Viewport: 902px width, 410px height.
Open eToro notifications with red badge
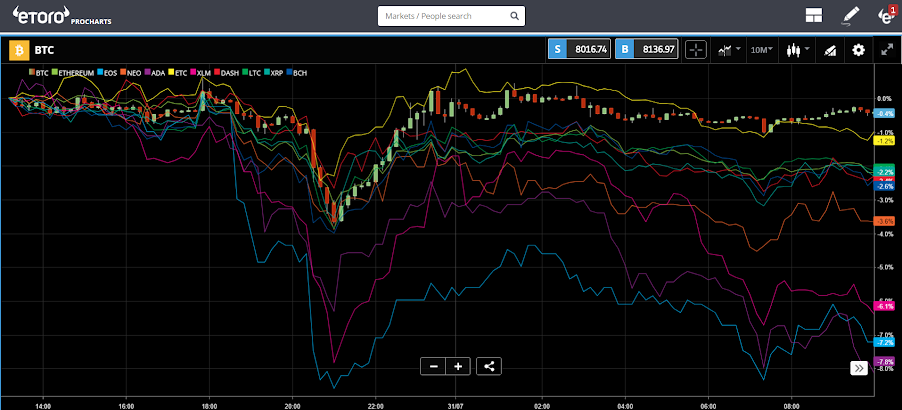(x=889, y=16)
